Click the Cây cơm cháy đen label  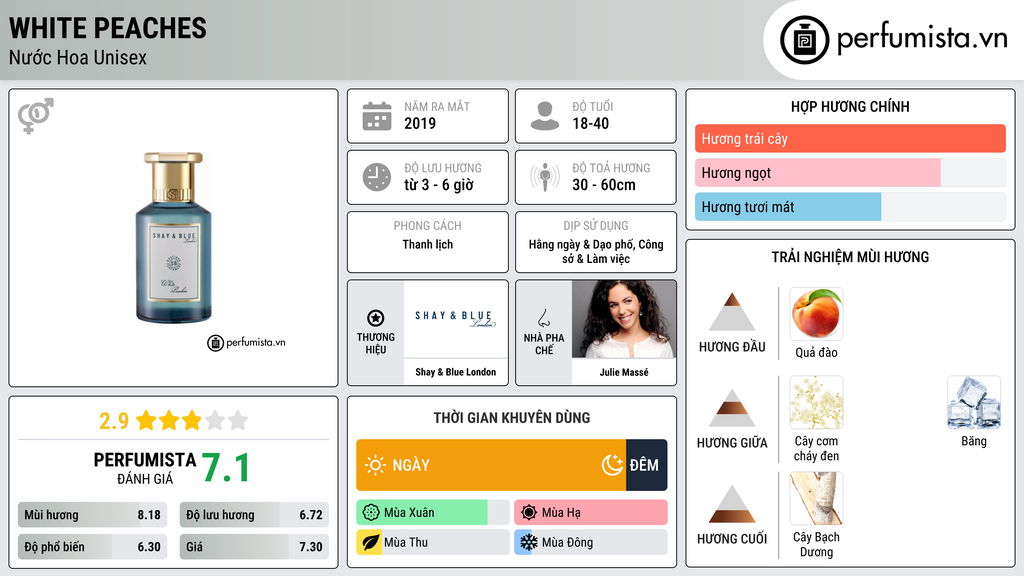pyautogui.click(x=816, y=449)
